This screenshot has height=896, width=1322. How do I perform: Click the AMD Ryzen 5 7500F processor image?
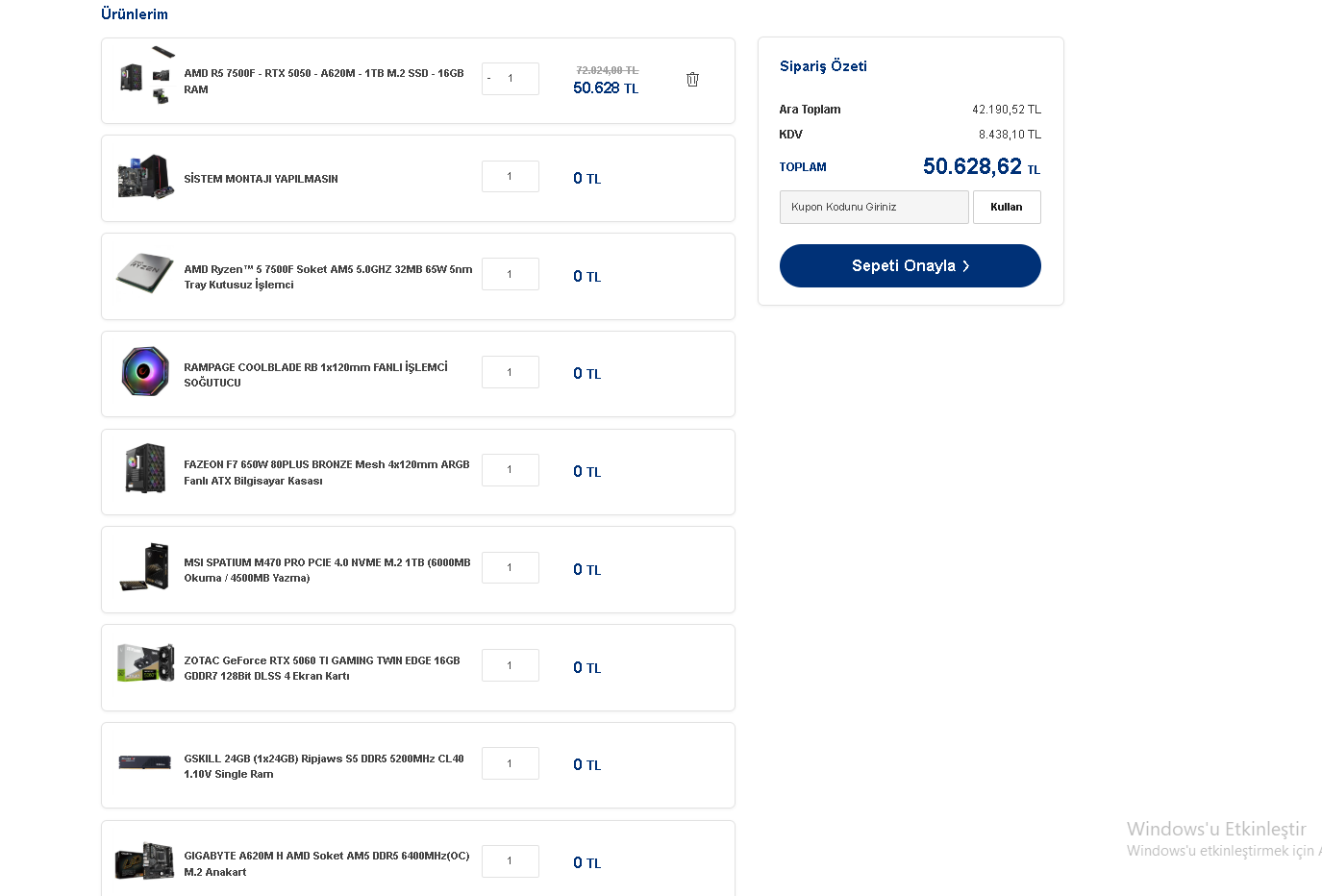coord(145,275)
